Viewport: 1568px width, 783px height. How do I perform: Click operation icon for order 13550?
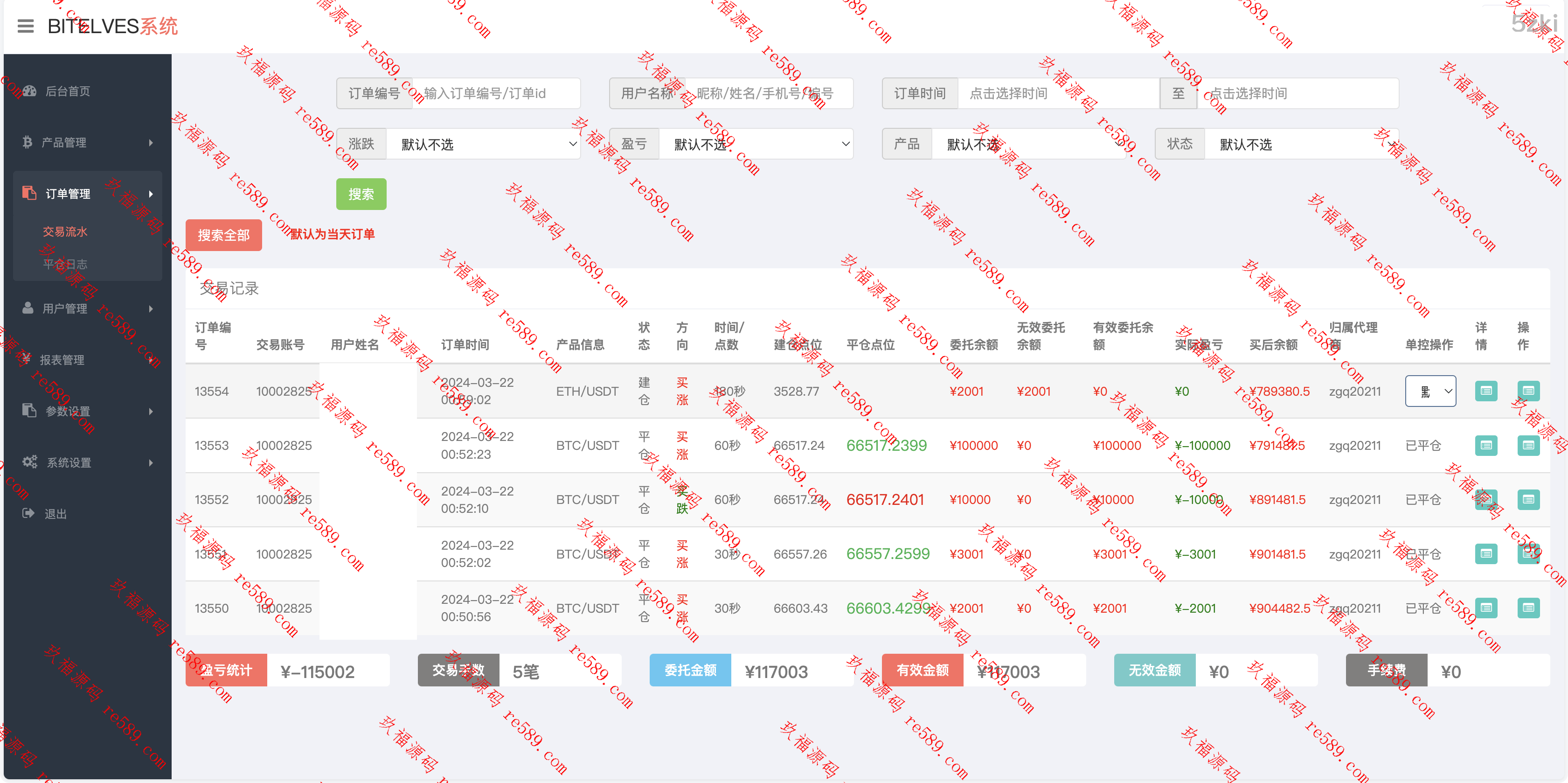1528,608
